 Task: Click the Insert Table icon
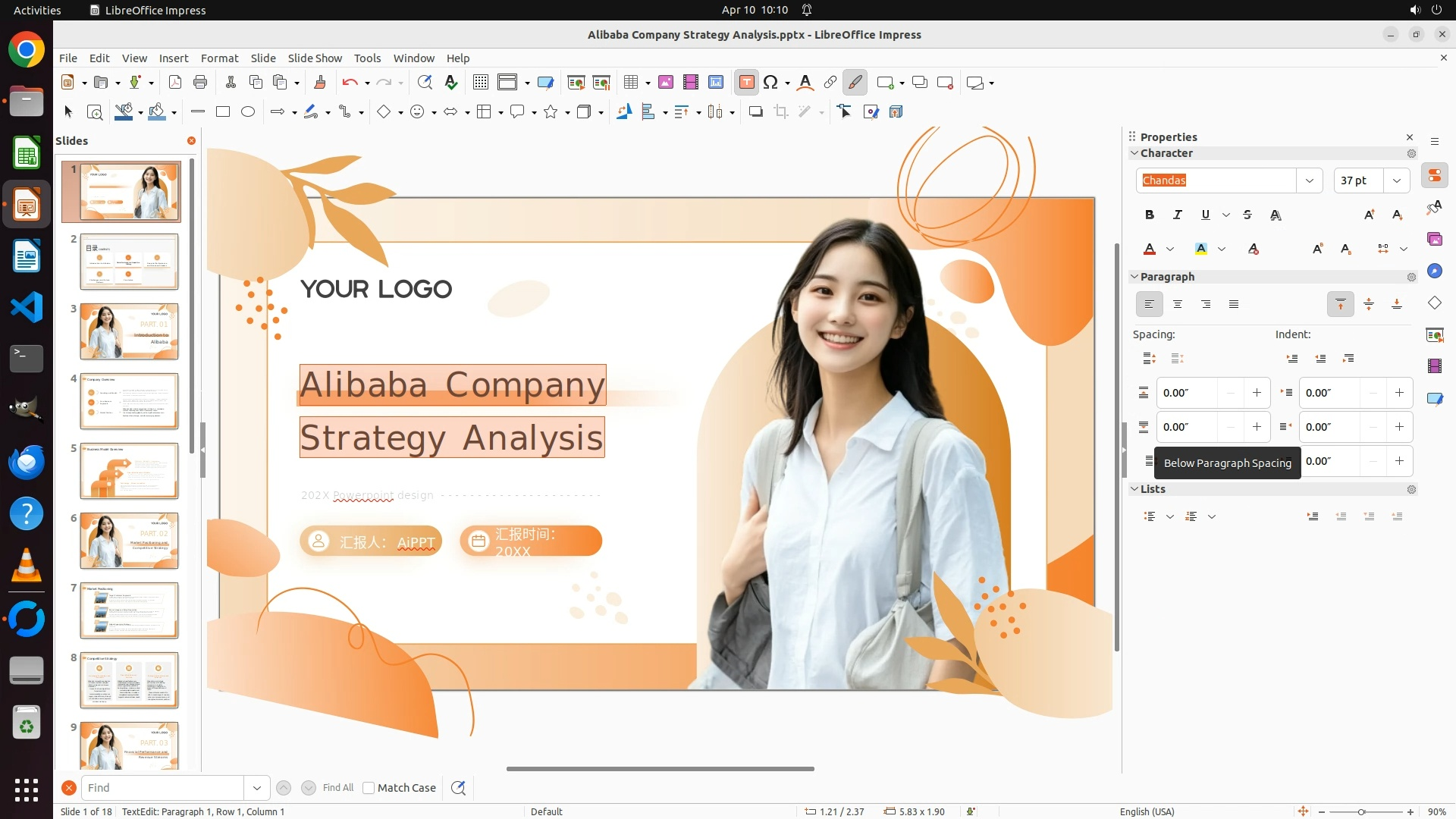(631, 83)
